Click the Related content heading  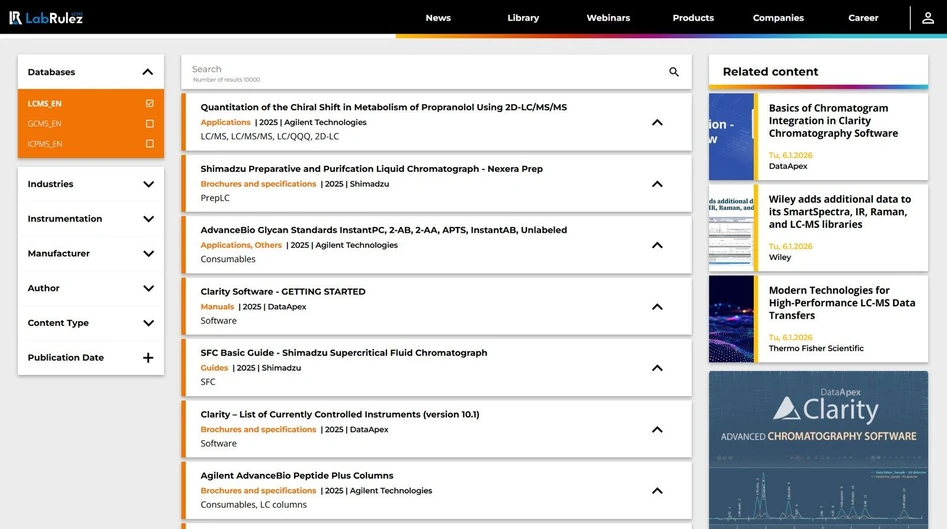tap(771, 72)
